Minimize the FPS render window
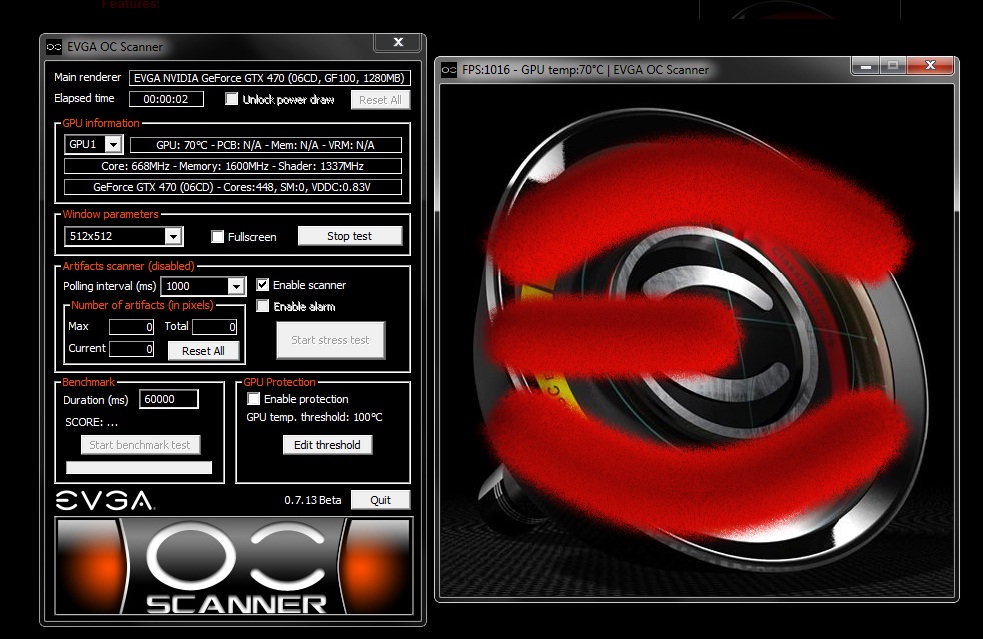983x639 pixels. coord(864,66)
